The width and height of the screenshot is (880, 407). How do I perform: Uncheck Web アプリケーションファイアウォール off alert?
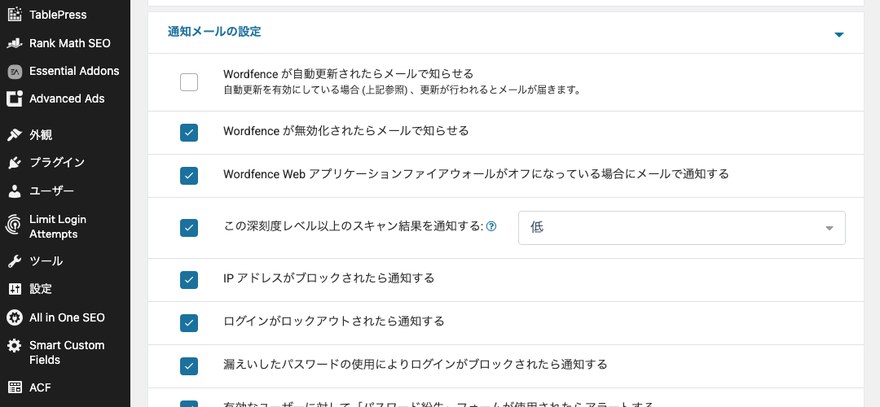[189, 176]
